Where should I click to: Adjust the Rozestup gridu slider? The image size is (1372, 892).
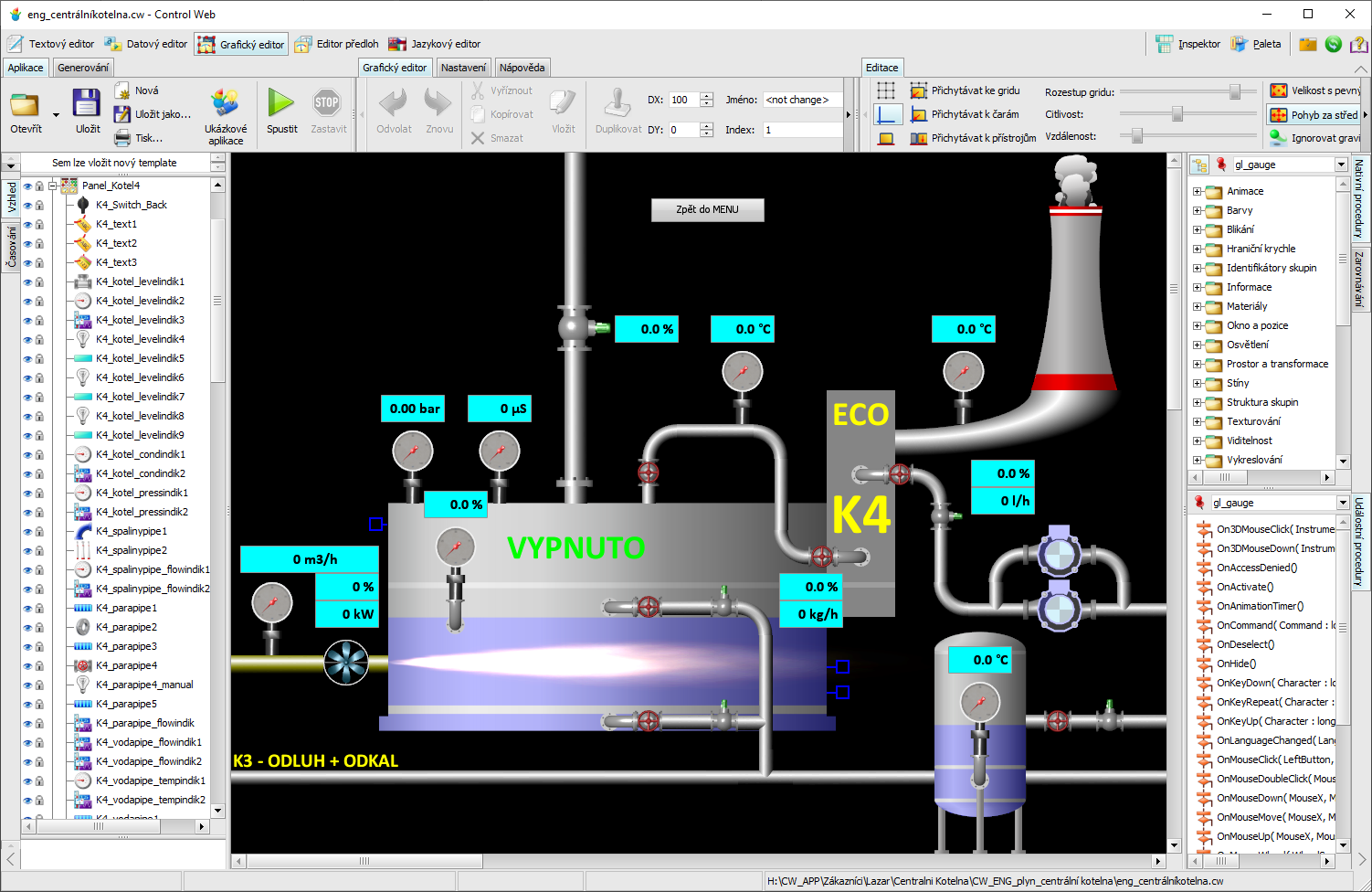tap(1235, 91)
